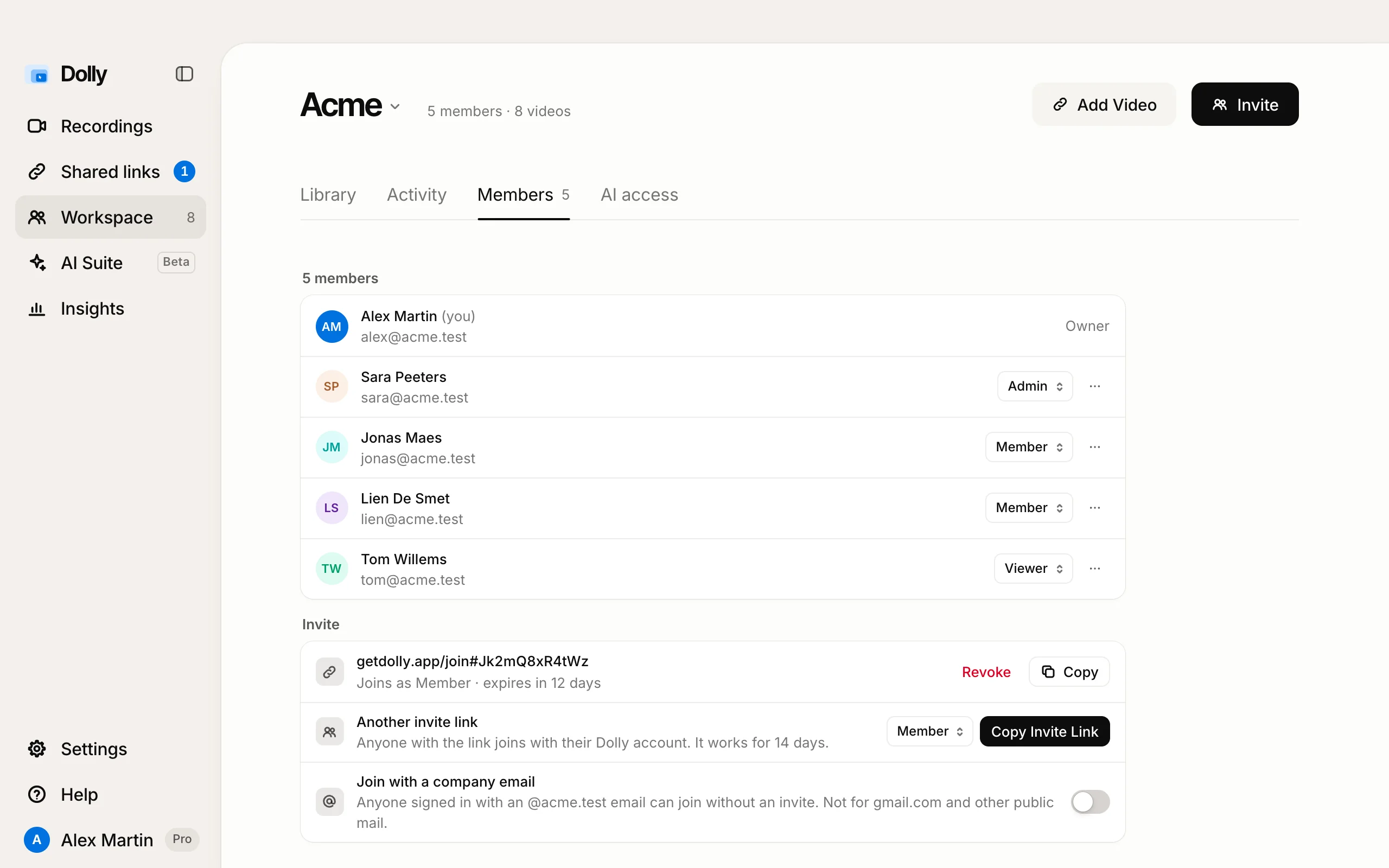
Task: Change Sara Peeters' Admin role dropdown
Action: click(x=1035, y=386)
